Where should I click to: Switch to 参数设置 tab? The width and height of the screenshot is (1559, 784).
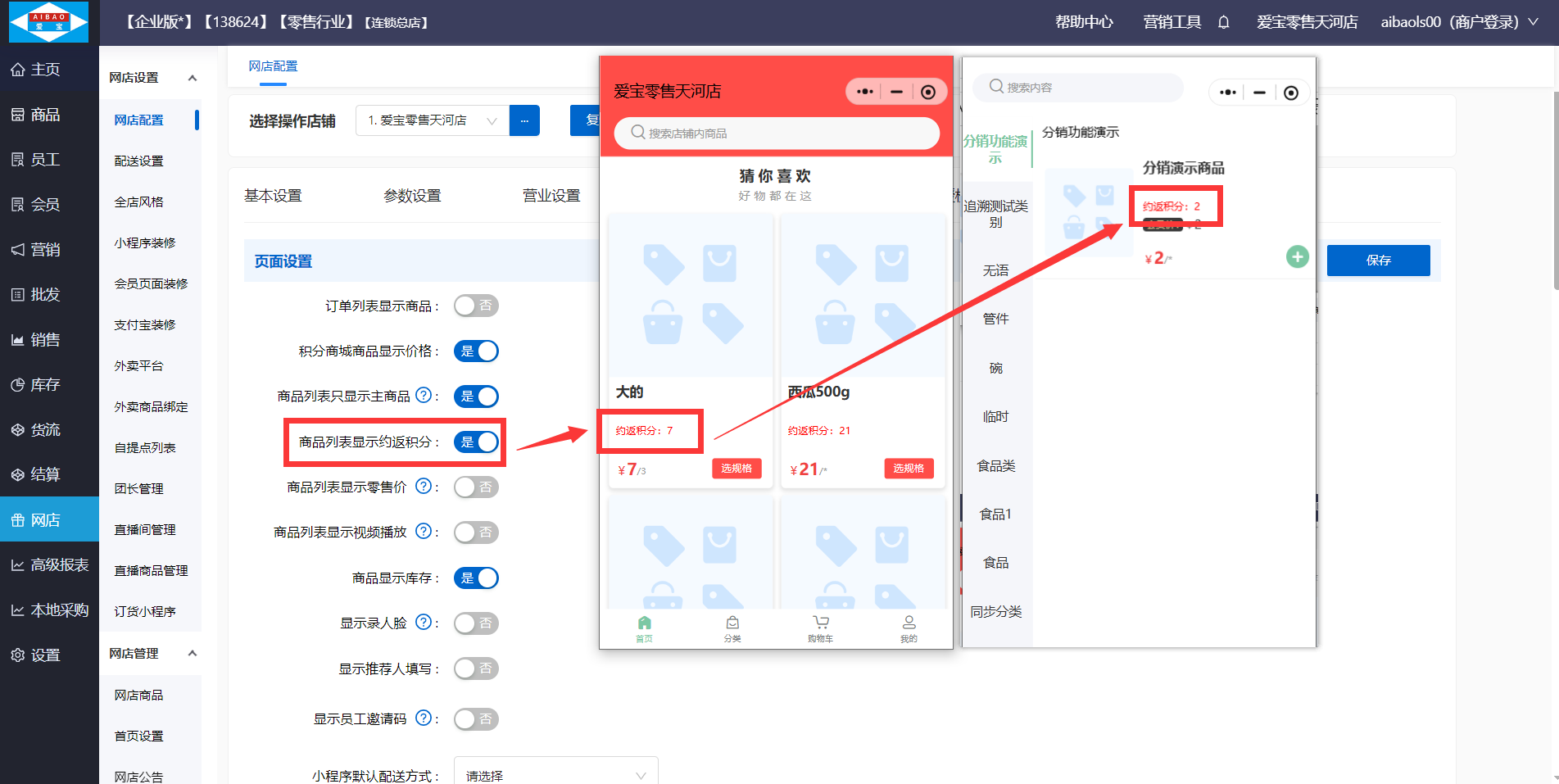point(412,196)
